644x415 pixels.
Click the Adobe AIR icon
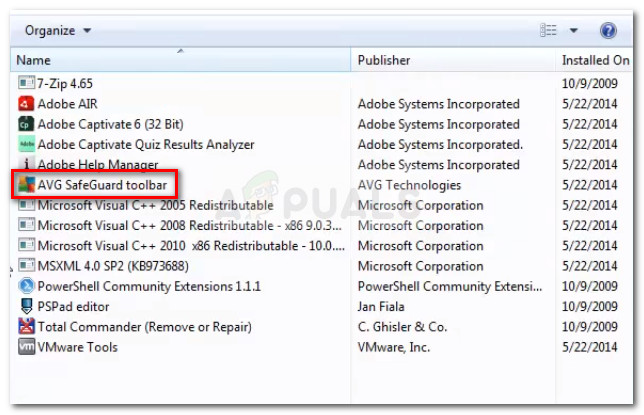(26, 104)
